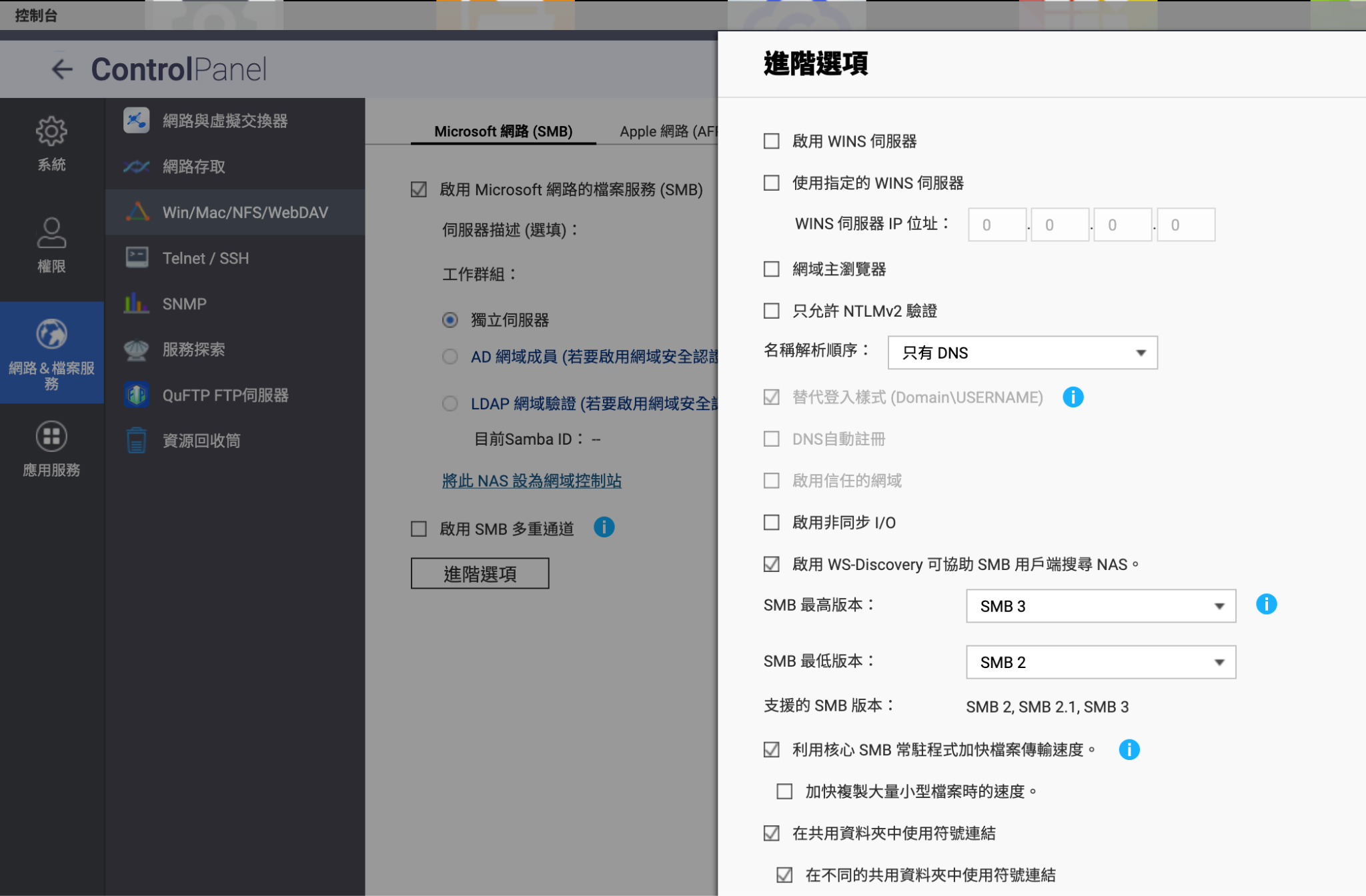This screenshot has width=1366, height=896.
Task: Expand the SMB 最高版本 dropdown
Action: pyautogui.click(x=1100, y=606)
